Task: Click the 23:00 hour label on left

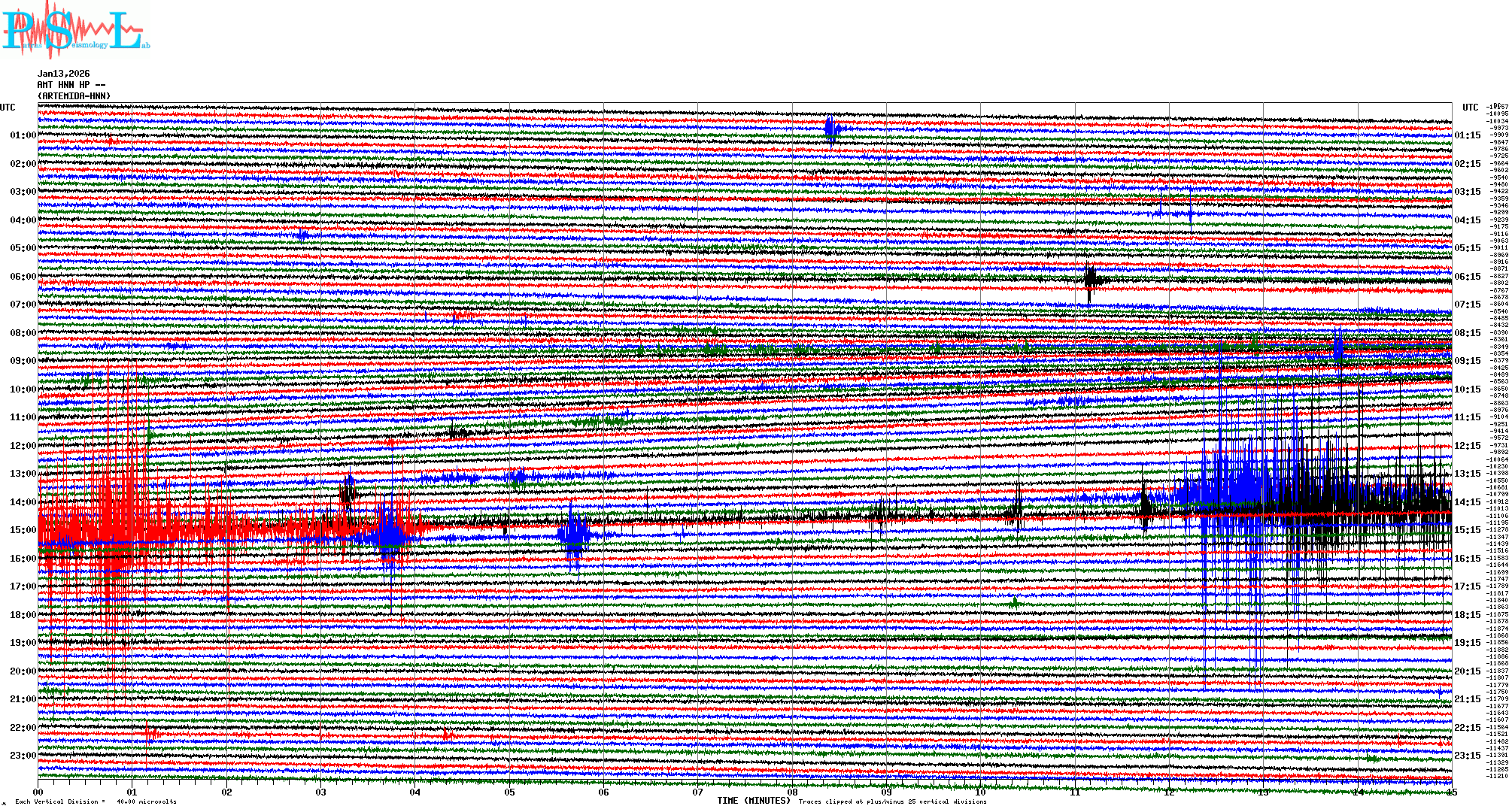Action: coord(23,756)
